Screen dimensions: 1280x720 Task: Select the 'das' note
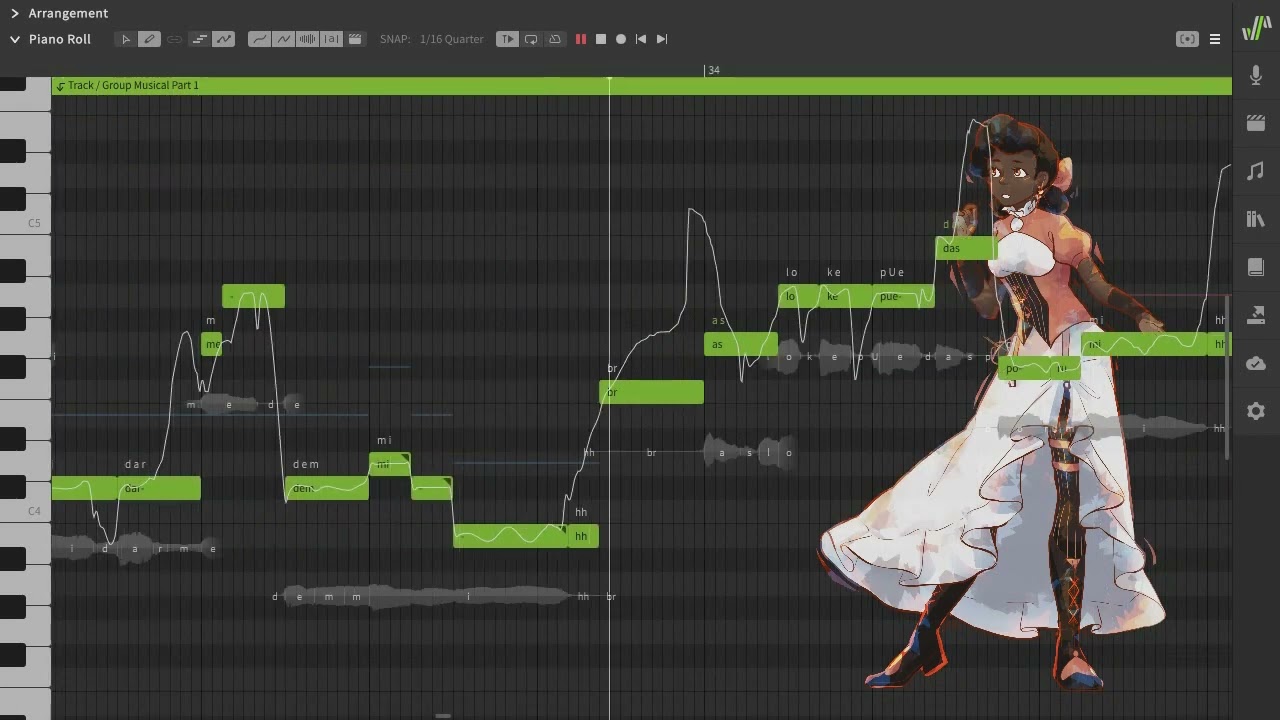tap(966, 248)
